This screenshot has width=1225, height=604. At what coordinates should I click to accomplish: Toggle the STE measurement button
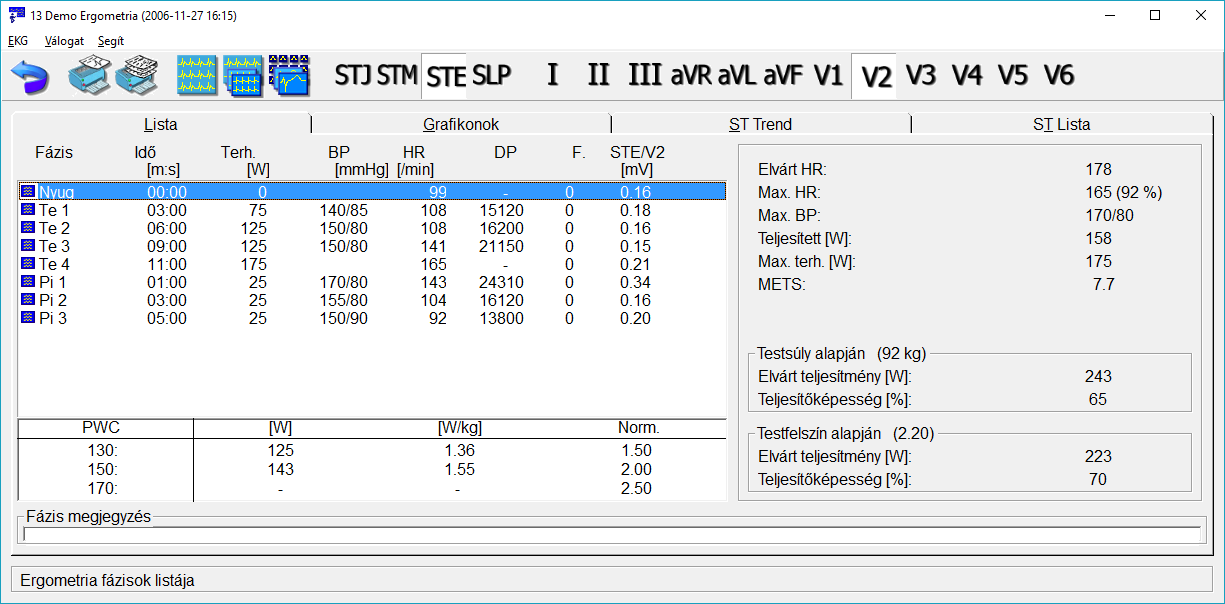(445, 76)
